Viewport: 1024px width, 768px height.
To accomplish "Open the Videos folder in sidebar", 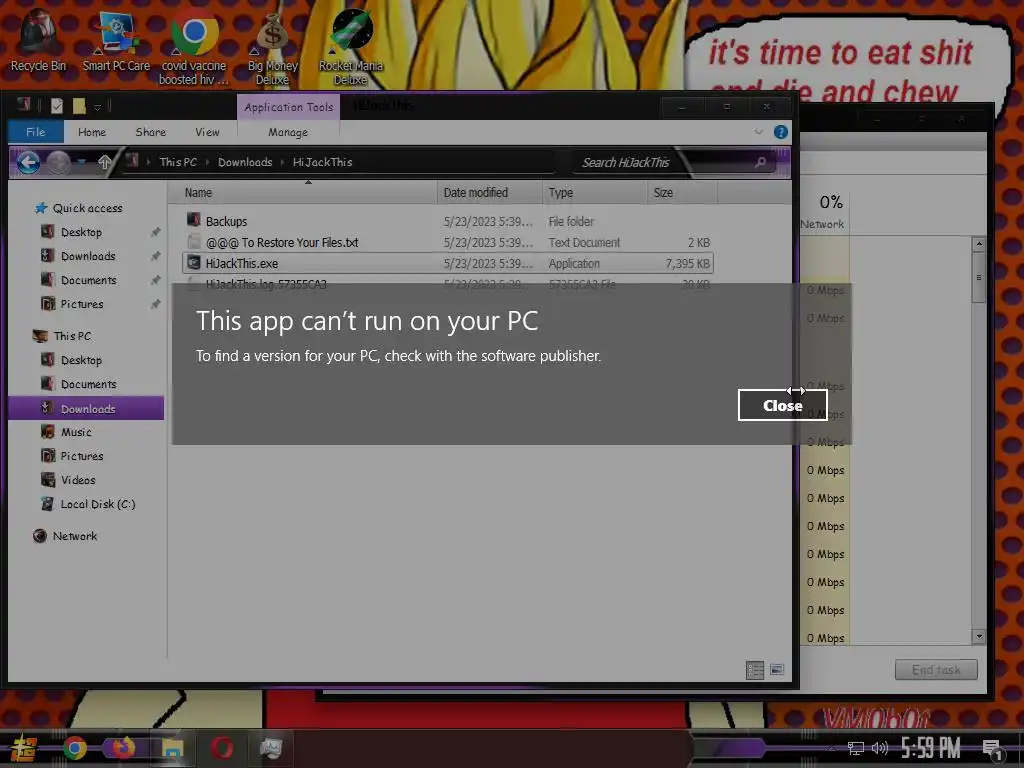I will pyautogui.click(x=78, y=480).
